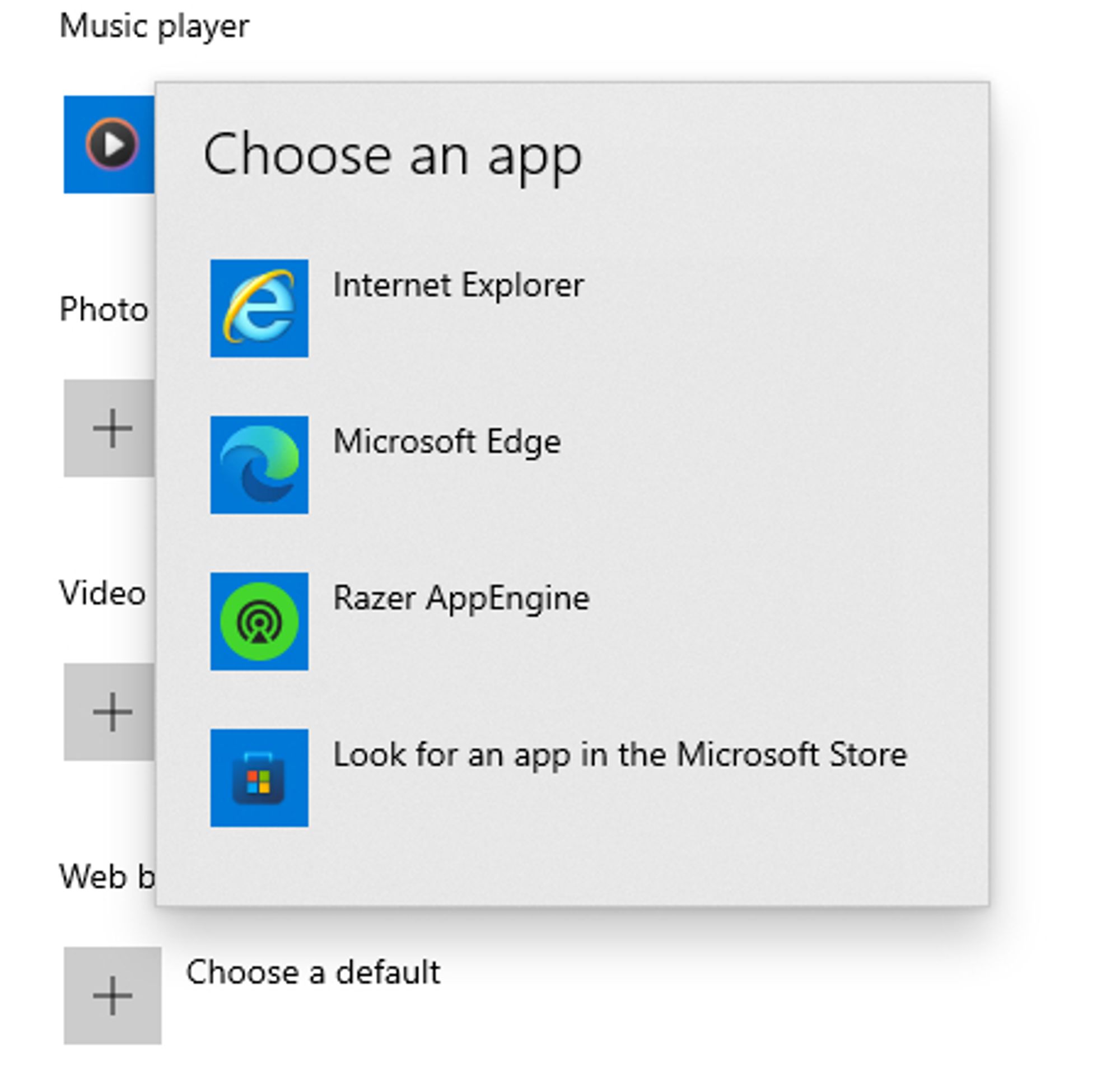Pick the Razer AppEngine icon
Image resolution: width=1120 pixels, height=1081 pixels.
click(259, 621)
